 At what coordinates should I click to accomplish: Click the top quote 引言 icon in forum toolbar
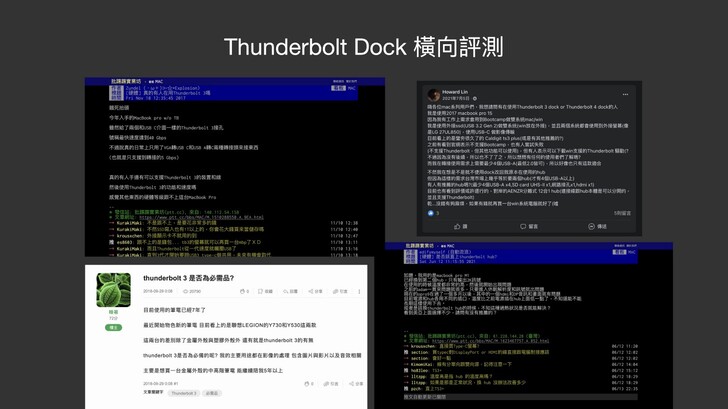click(335, 292)
